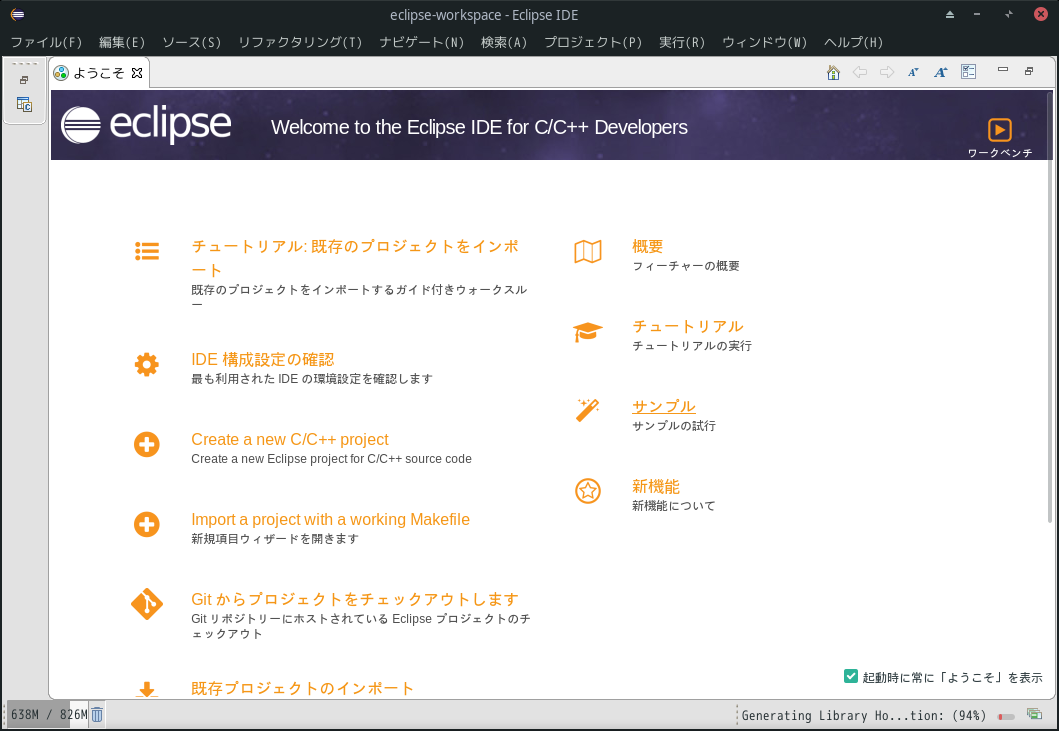Click the Git diamond icon
This screenshot has height=731, width=1059.
click(x=147, y=604)
